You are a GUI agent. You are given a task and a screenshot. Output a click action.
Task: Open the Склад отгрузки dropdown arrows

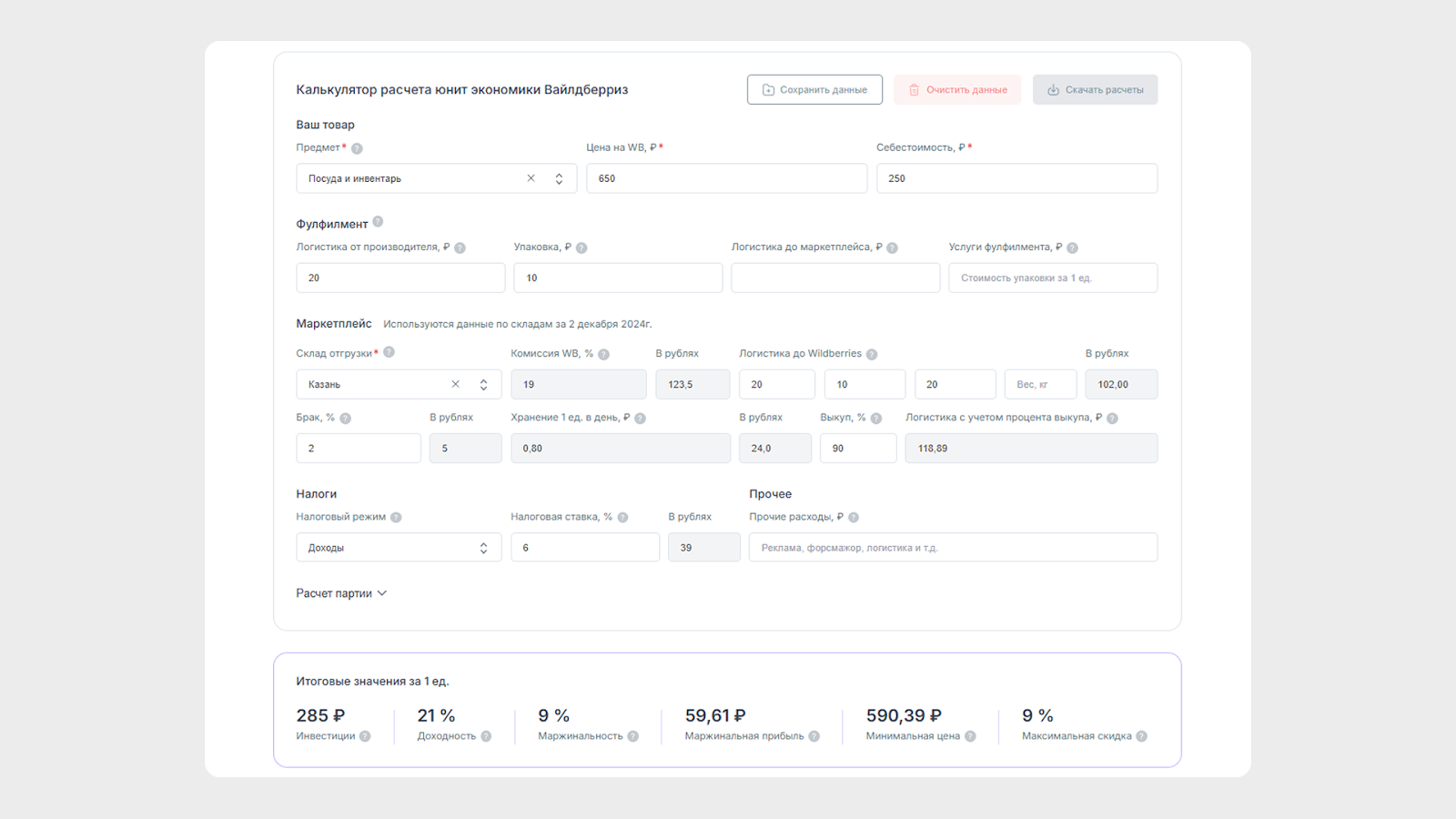point(483,384)
